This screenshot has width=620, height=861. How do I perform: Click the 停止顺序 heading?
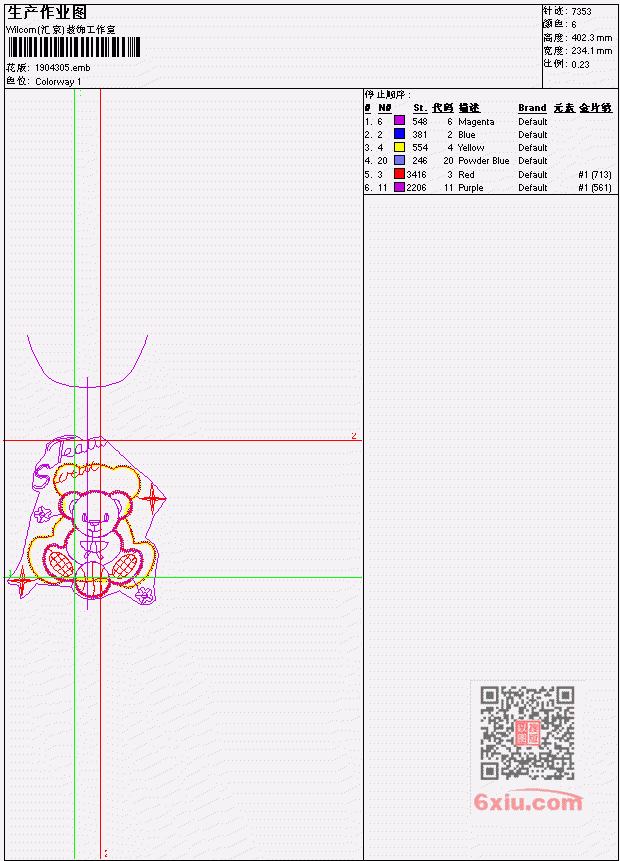387,94
